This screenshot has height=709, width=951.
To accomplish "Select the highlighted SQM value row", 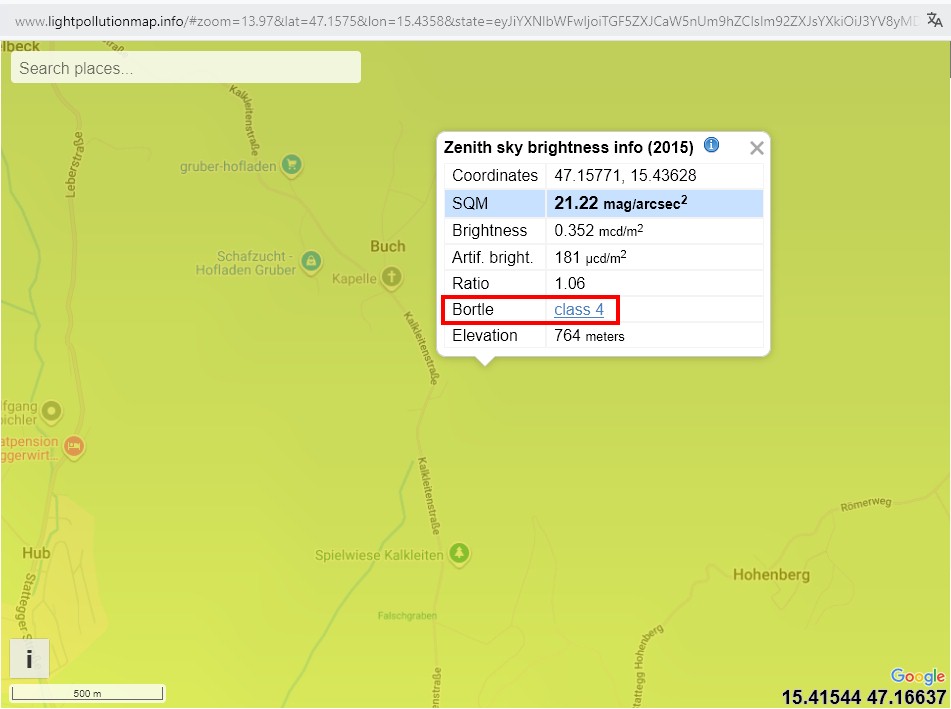I will [x=603, y=203].
